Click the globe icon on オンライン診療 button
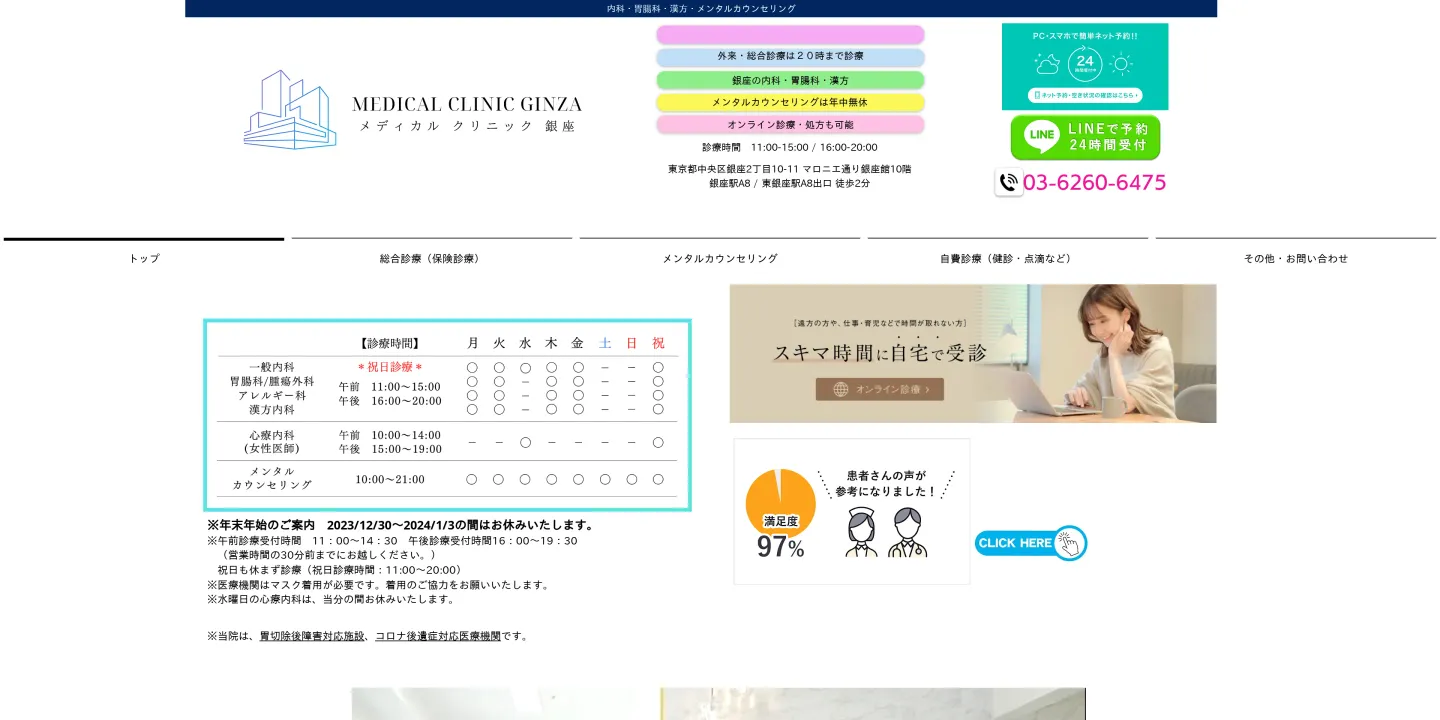Image resolution: width=1440 pixels, height=720 pixels. click(839, 390)
